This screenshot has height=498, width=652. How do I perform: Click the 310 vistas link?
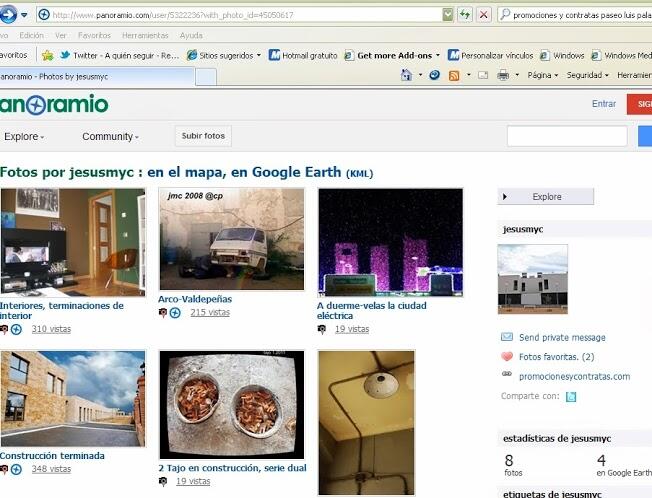point(51,329)
